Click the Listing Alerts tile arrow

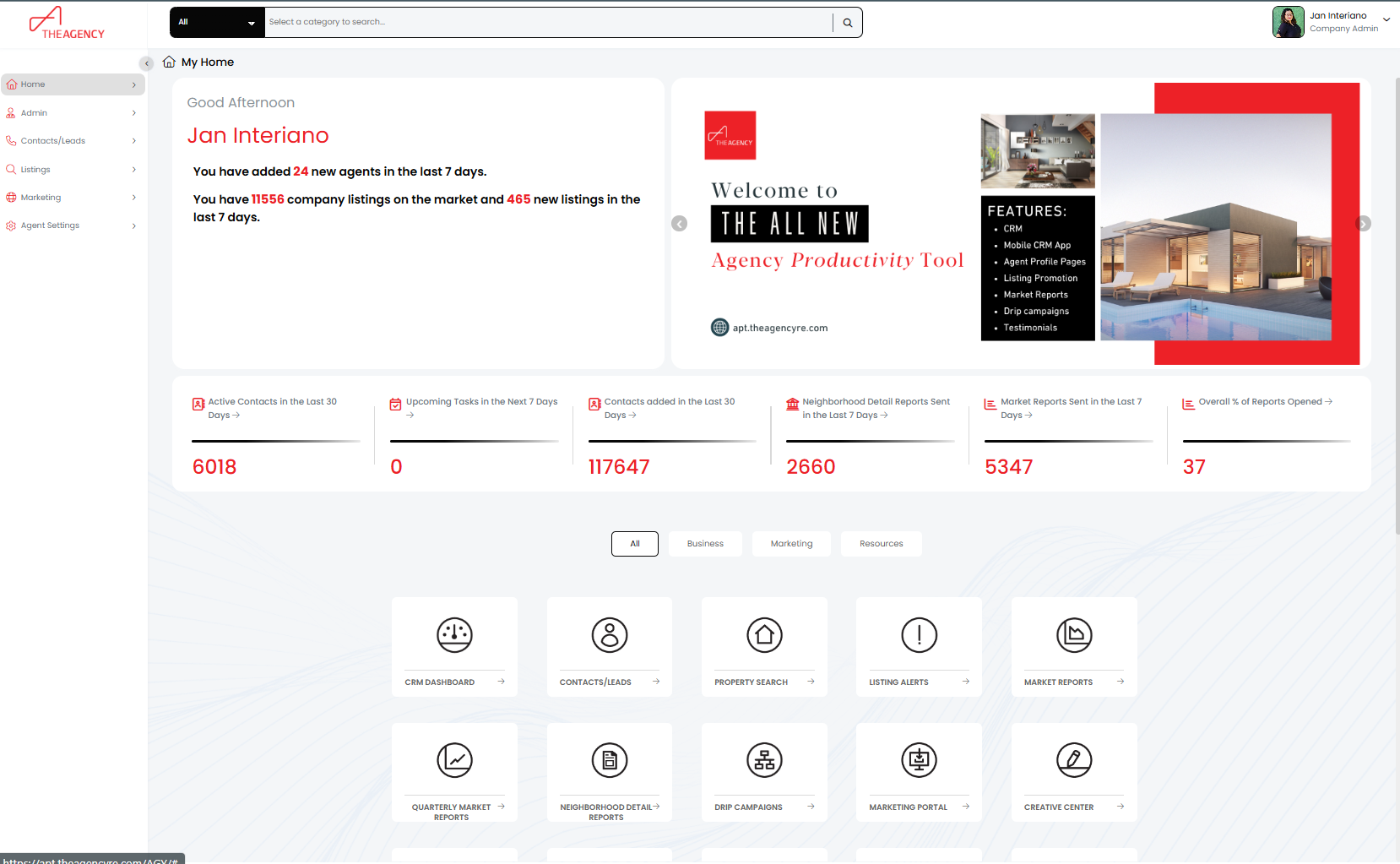966,682
